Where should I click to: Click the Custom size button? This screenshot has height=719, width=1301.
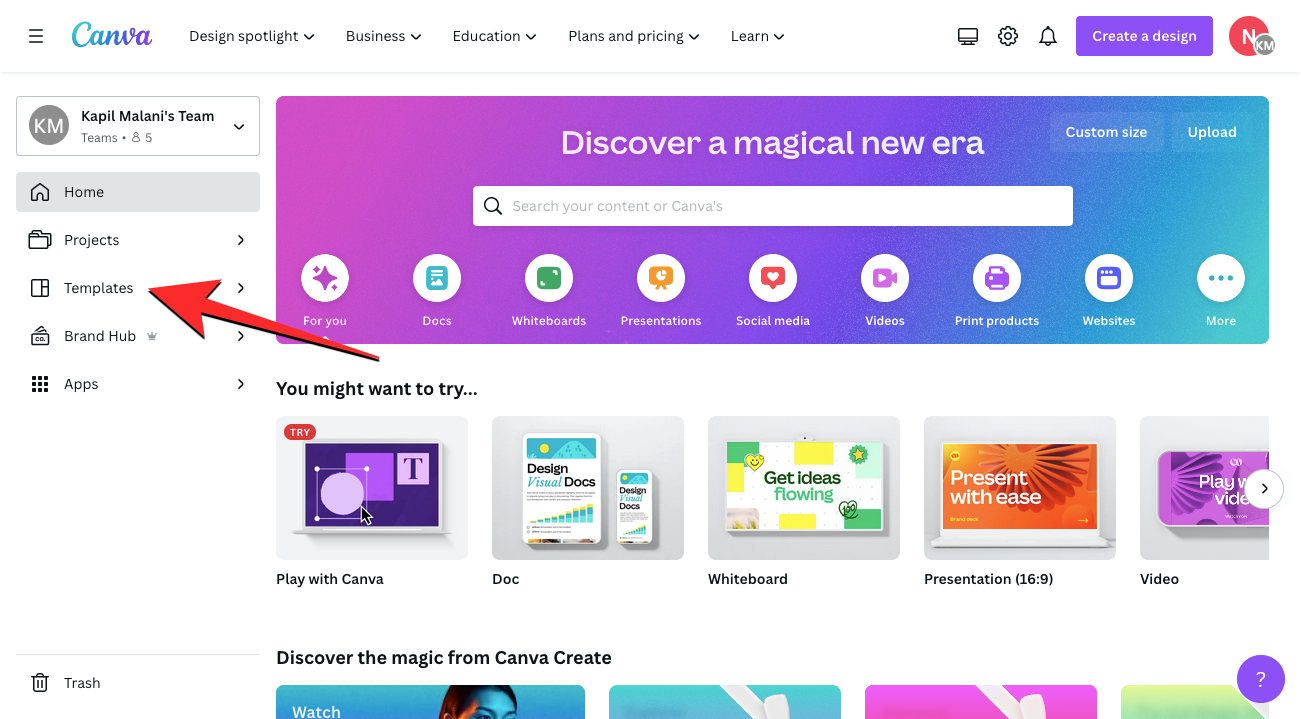(x=1106, y=132)
